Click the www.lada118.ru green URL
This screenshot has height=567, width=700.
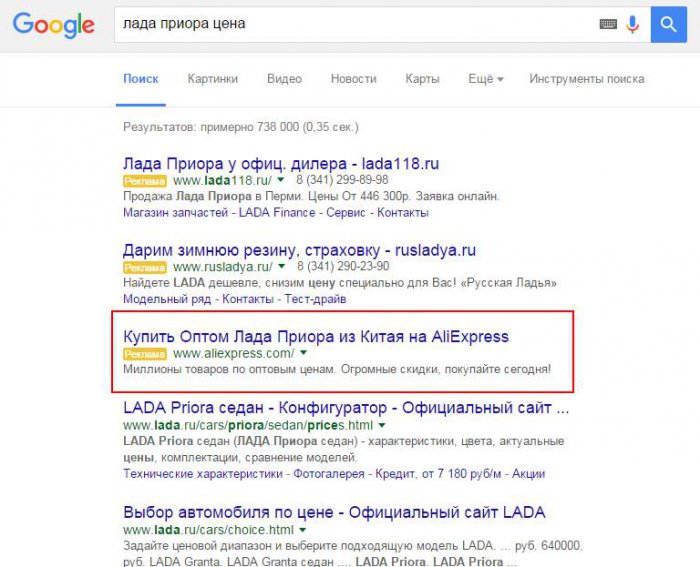click(x=222, y=180)
